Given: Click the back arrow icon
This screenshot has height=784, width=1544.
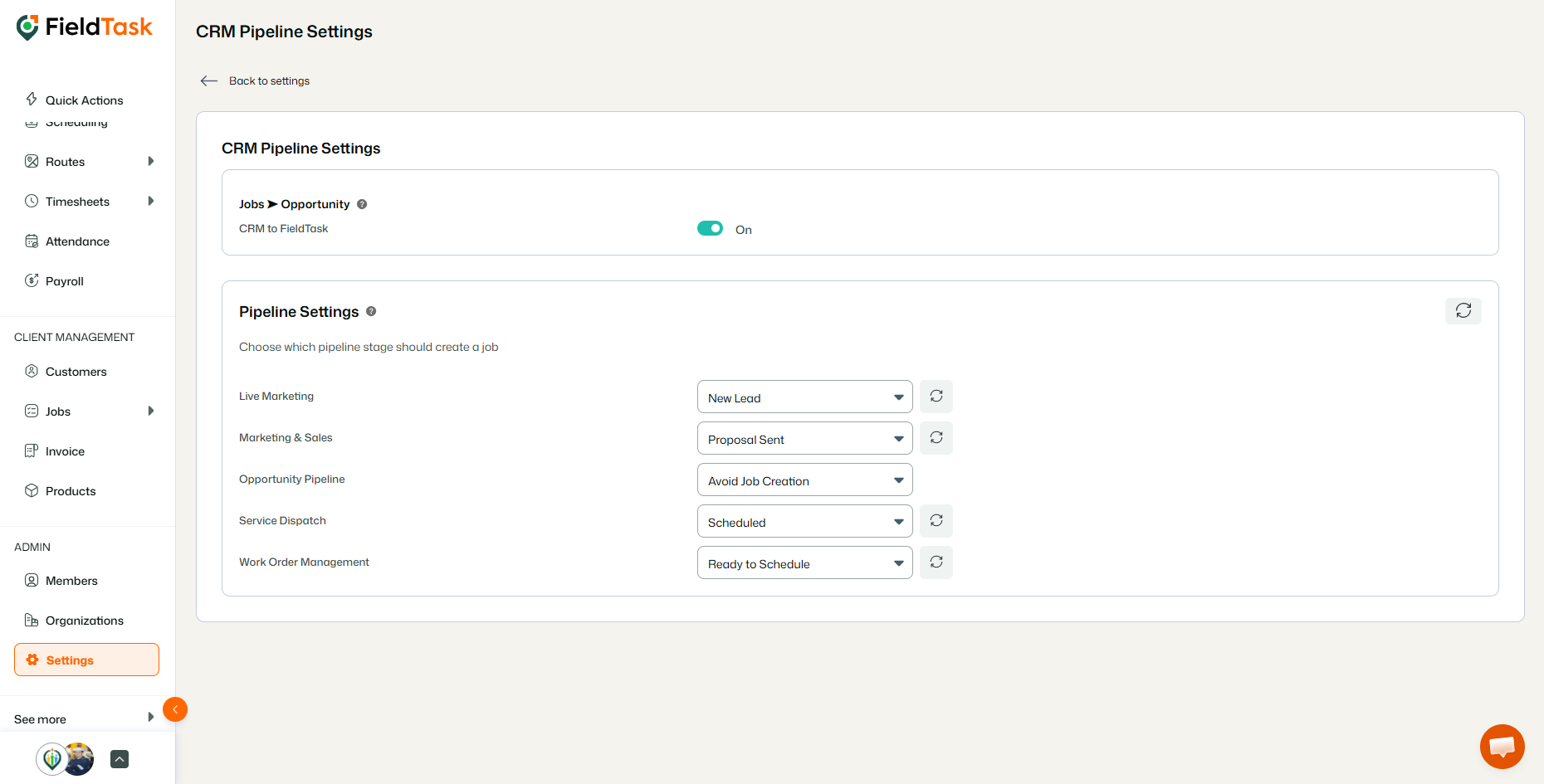Looking at the screenshot, I should (x=208, y=80).
